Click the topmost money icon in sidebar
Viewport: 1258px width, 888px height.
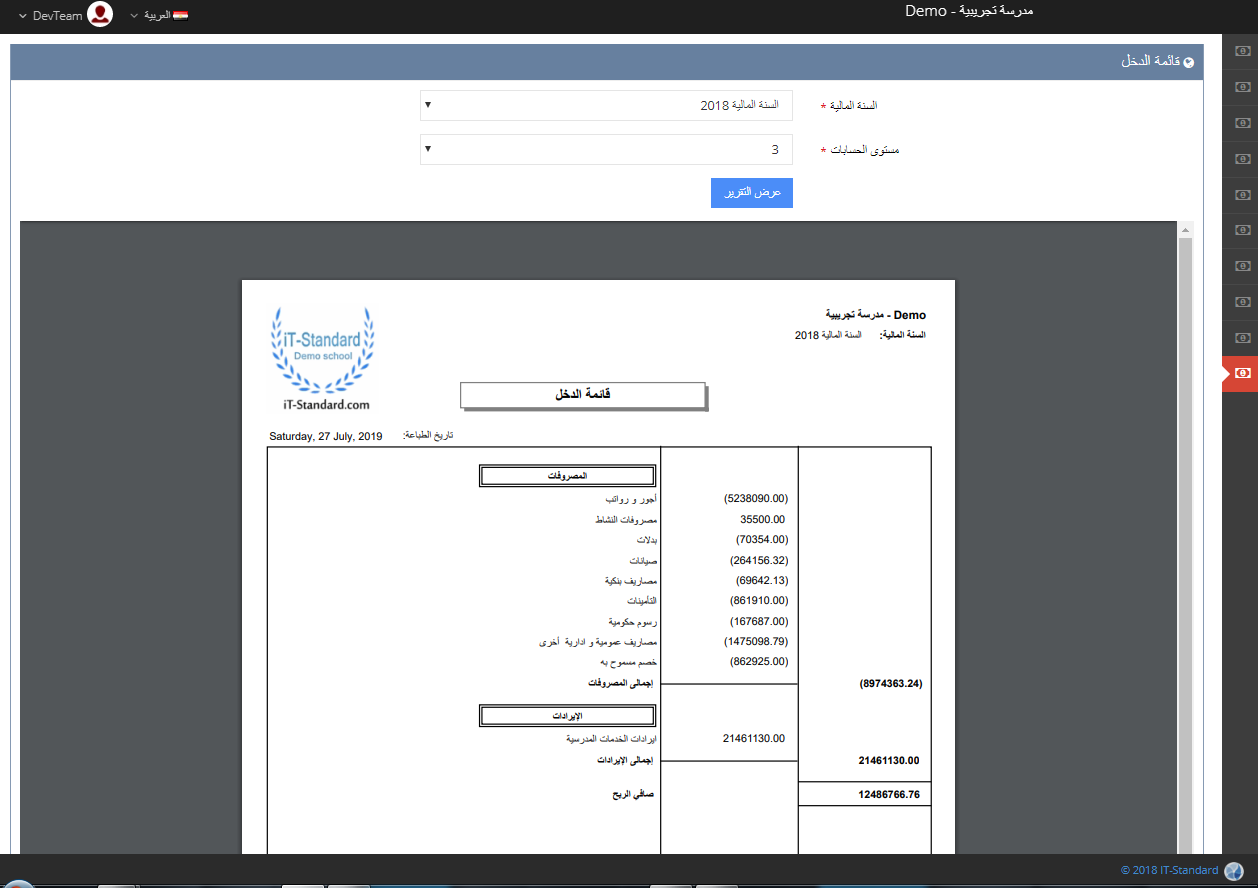[1242, 51]
